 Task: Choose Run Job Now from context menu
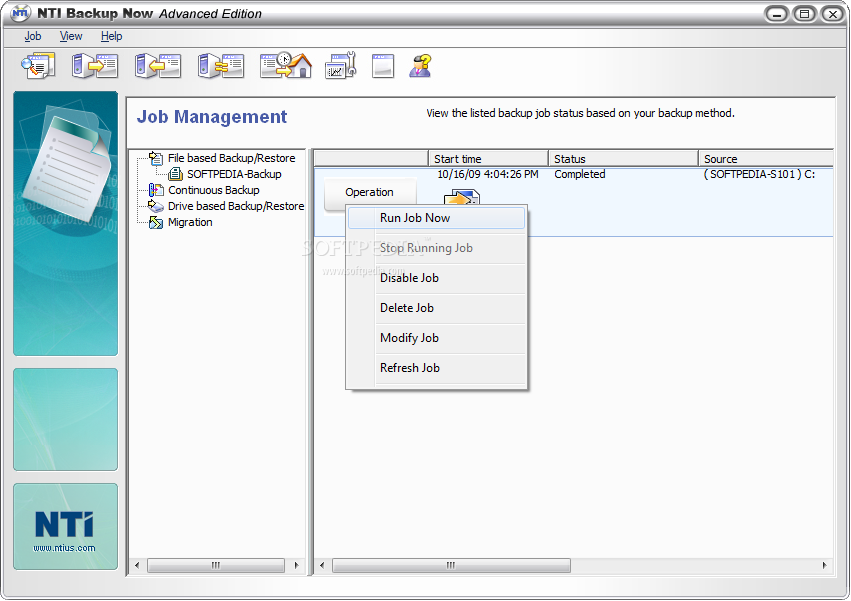click(x=436, y=218)
